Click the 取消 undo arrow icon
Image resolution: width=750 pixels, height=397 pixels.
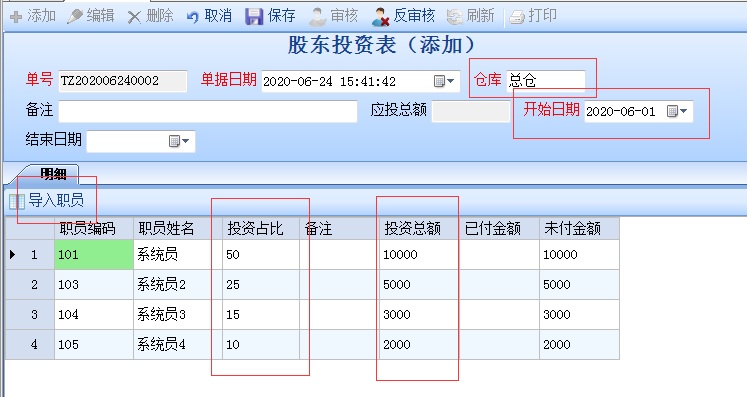[193, 17]
